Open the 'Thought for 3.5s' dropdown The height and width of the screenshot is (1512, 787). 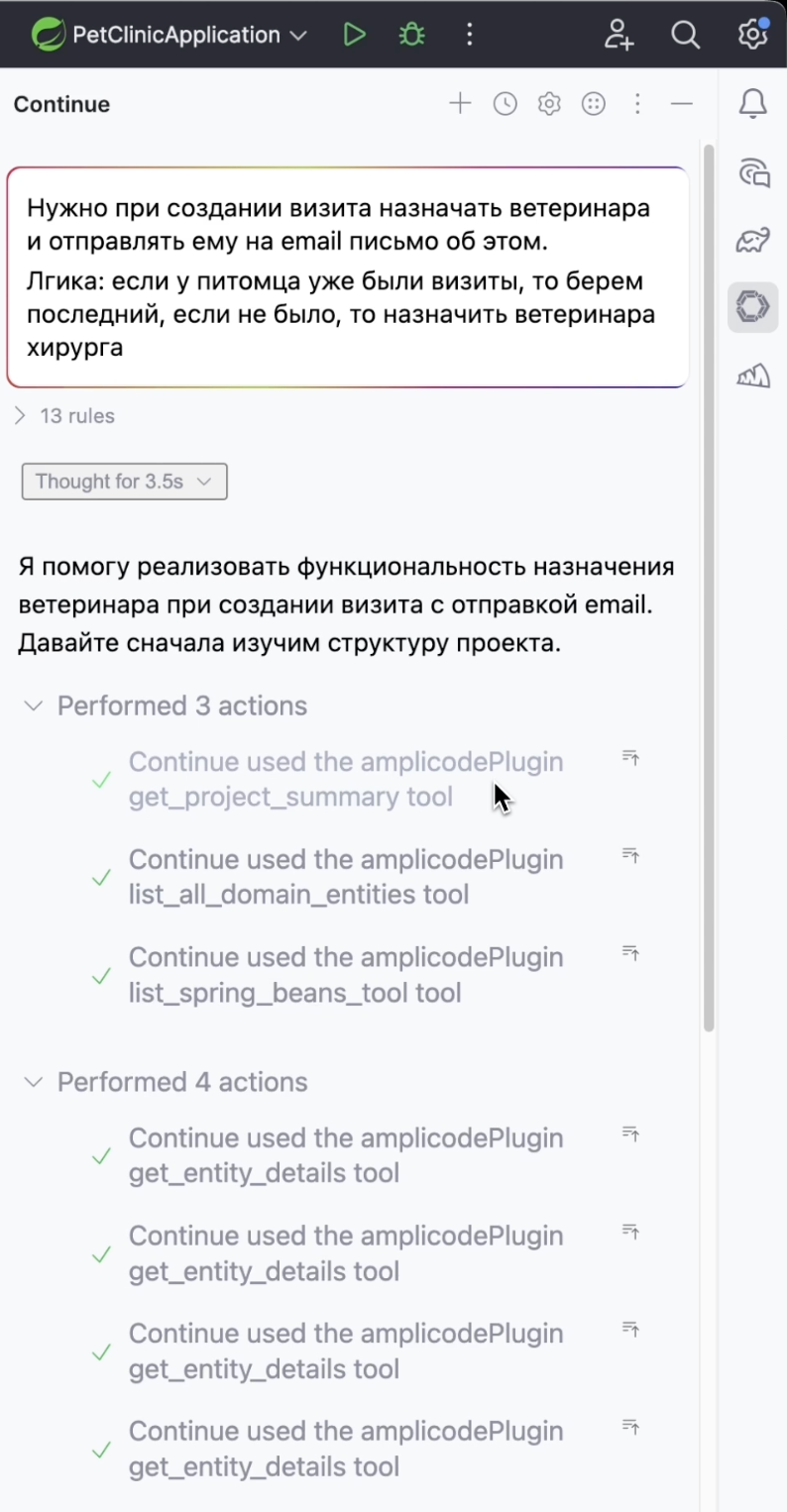pyautogui.click(x=124, y=481)
